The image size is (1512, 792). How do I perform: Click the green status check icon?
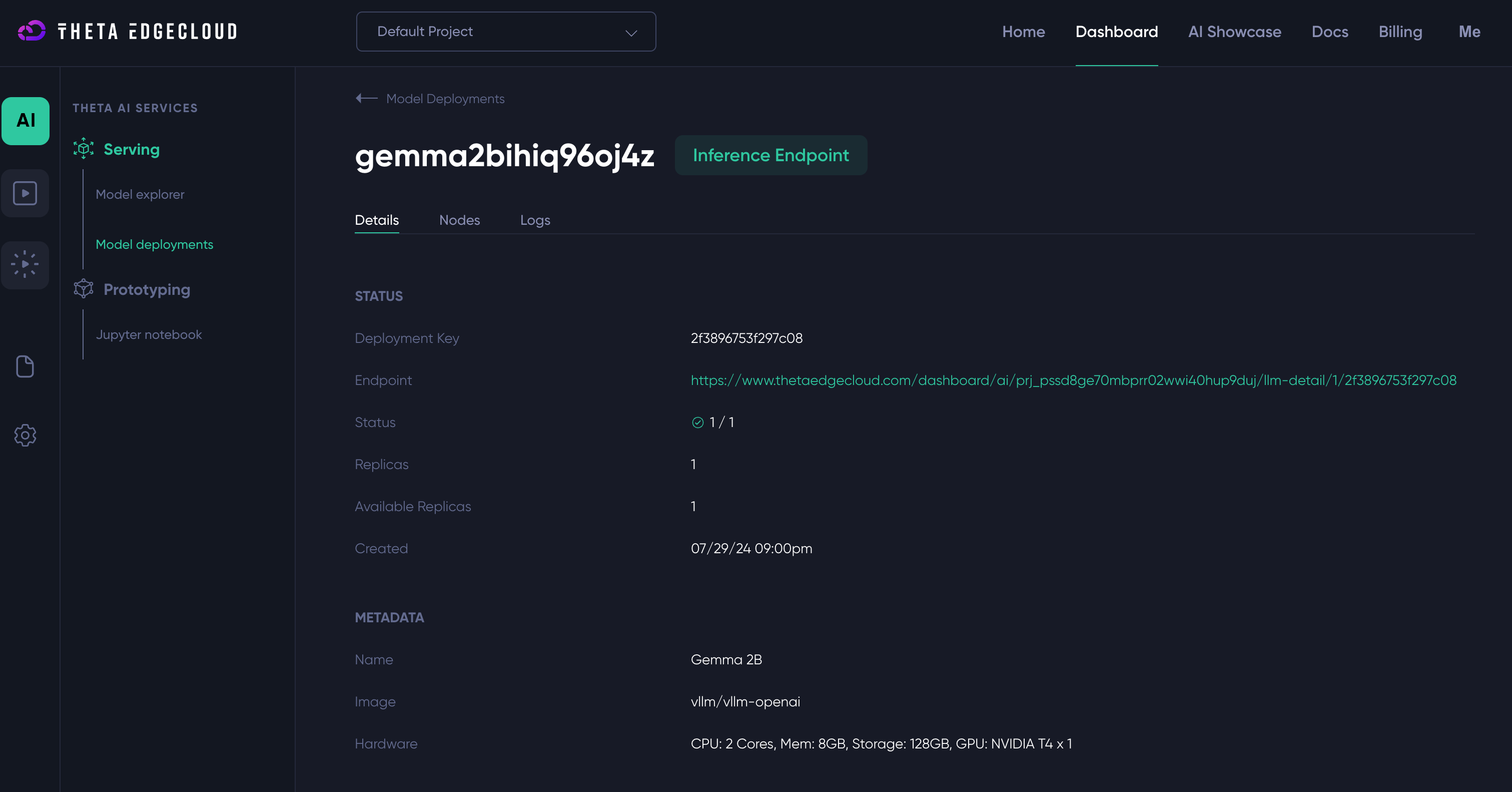pyautogui.click(x=697, y=422)
